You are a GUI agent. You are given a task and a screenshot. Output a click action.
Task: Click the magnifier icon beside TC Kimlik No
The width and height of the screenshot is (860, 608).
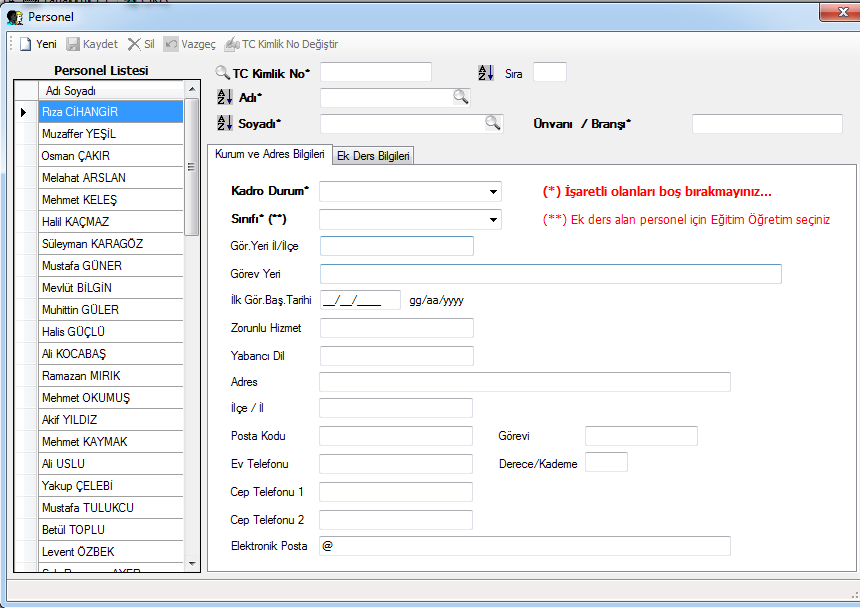222,73
